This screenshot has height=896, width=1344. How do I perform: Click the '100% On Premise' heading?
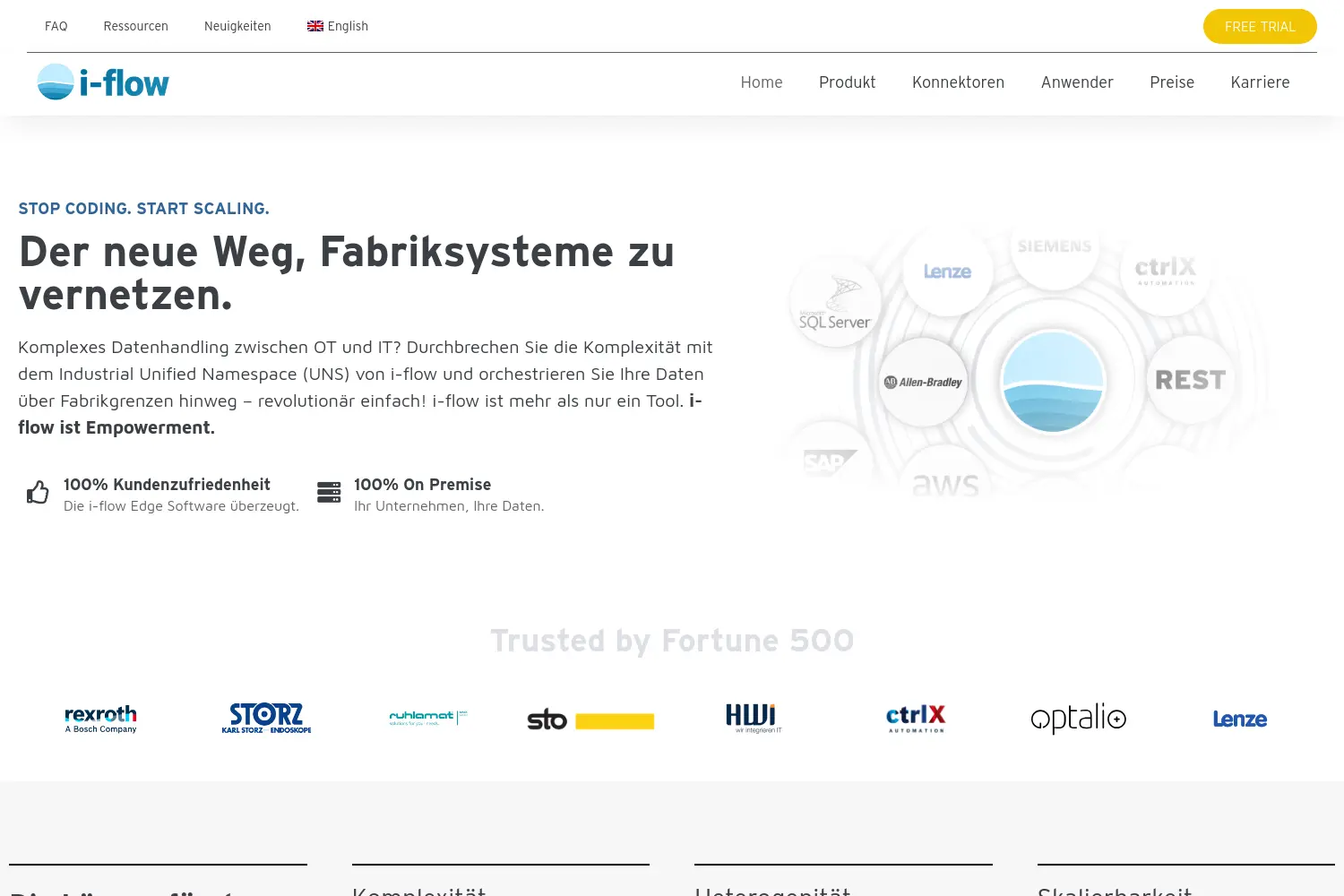point(423,485)
